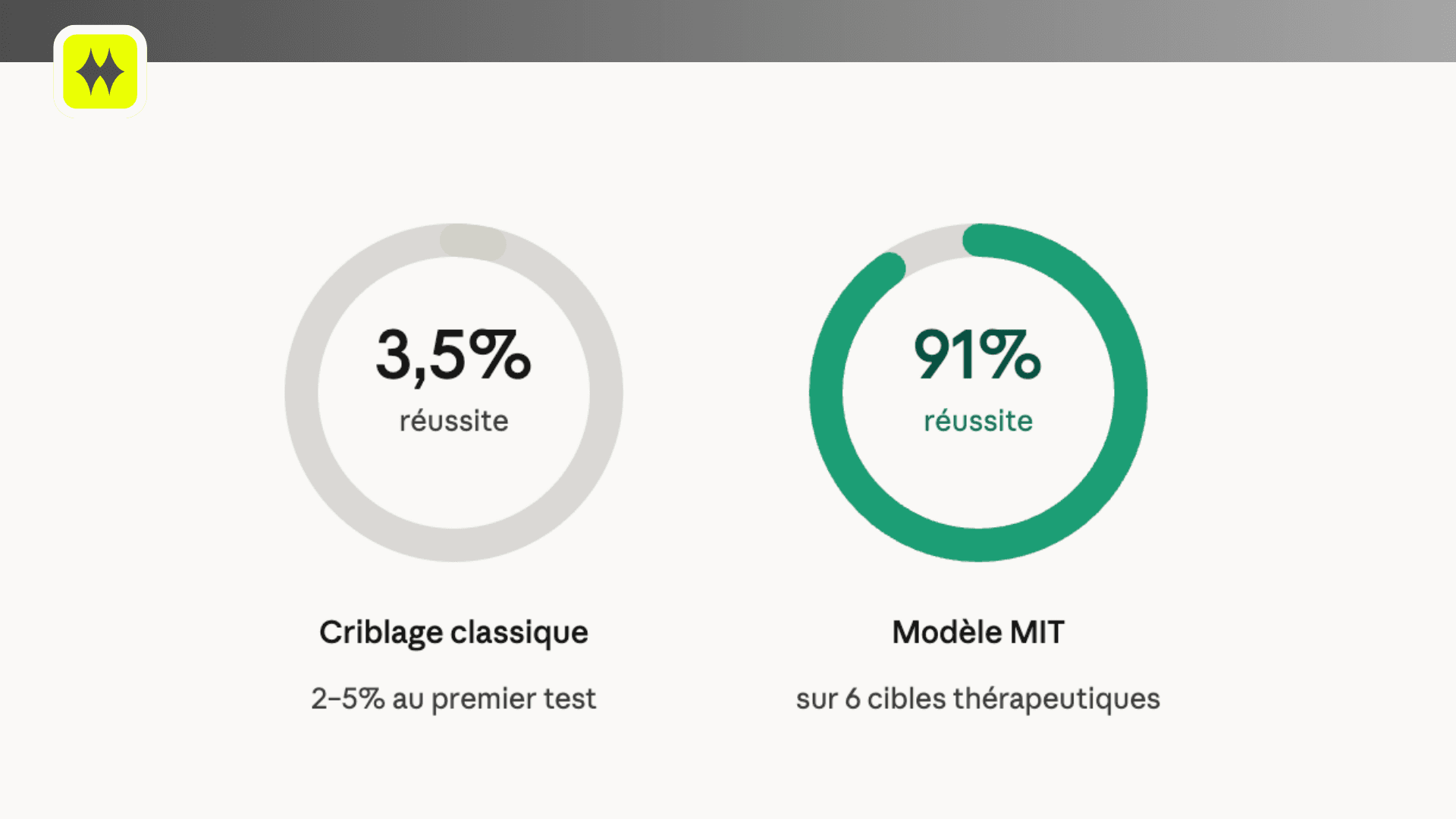Click the "Criblage classique" heading

click(453, 632)
